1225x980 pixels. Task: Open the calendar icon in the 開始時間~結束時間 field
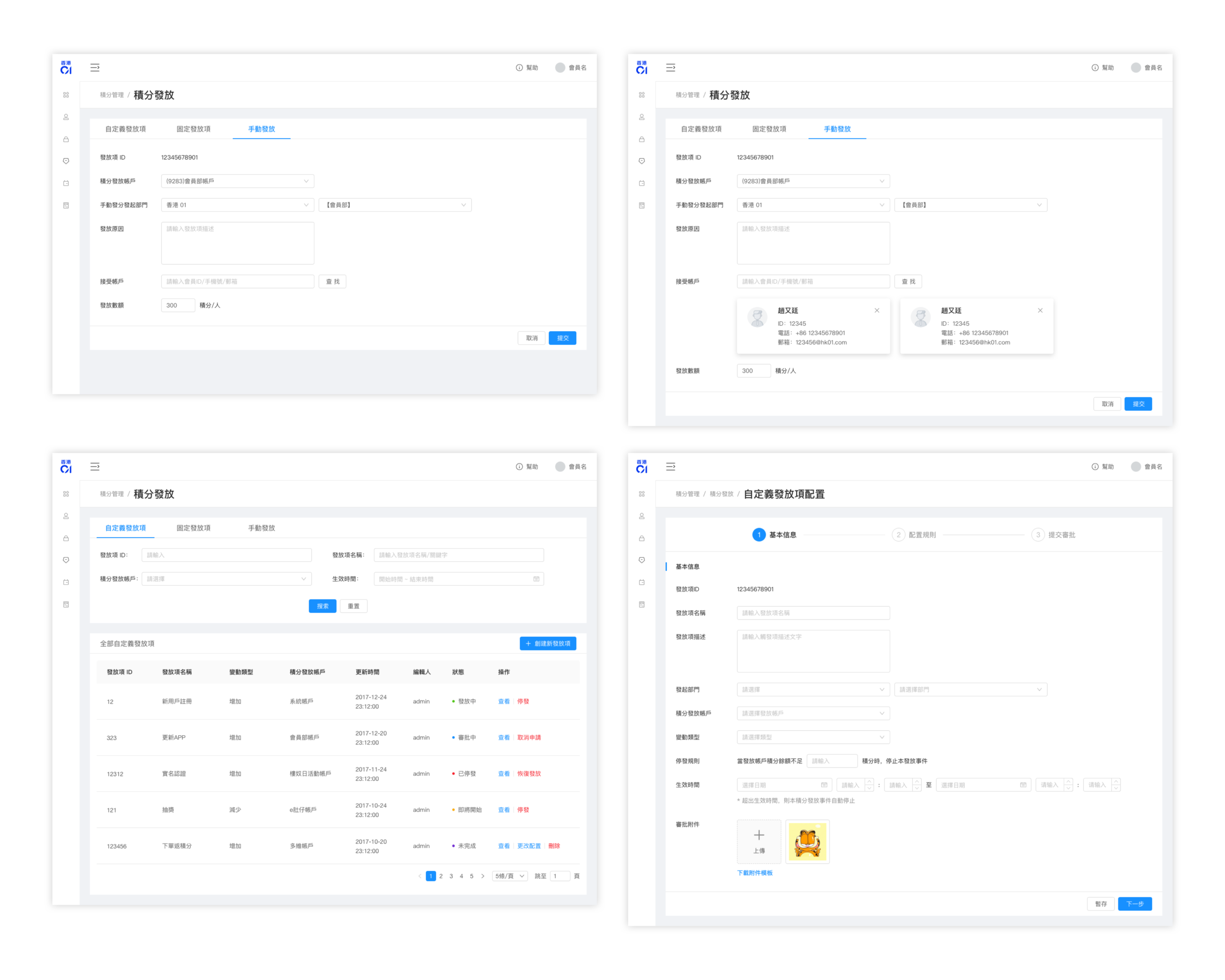536,578
